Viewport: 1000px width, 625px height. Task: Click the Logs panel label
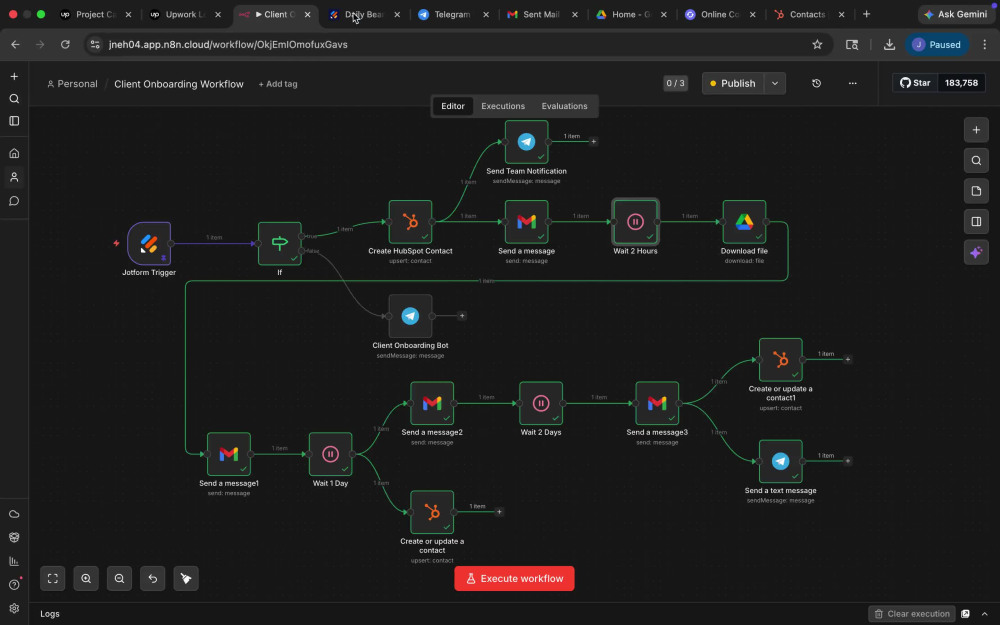[50, 614]
